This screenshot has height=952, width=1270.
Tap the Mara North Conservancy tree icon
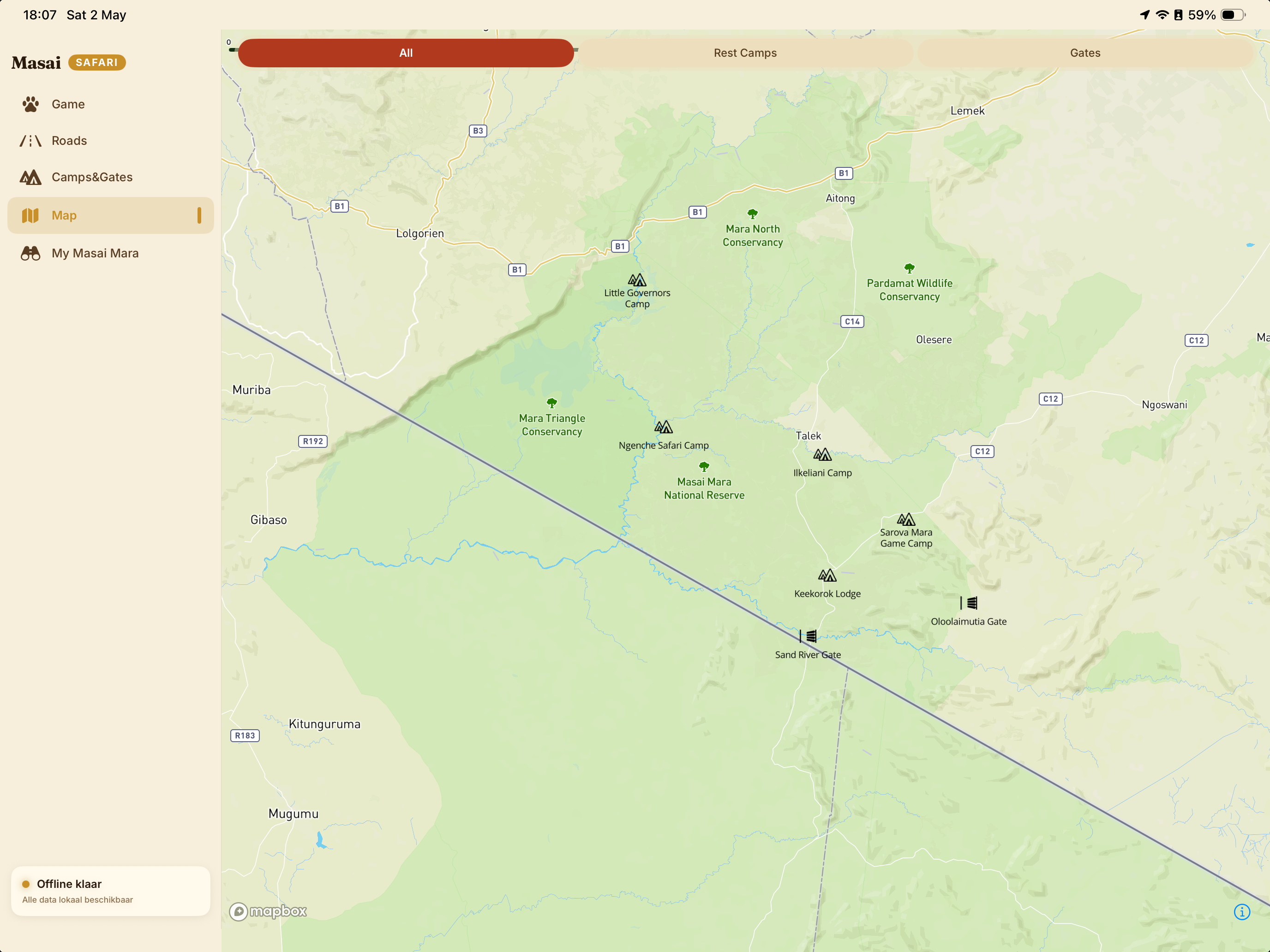(x=752, y=214)
